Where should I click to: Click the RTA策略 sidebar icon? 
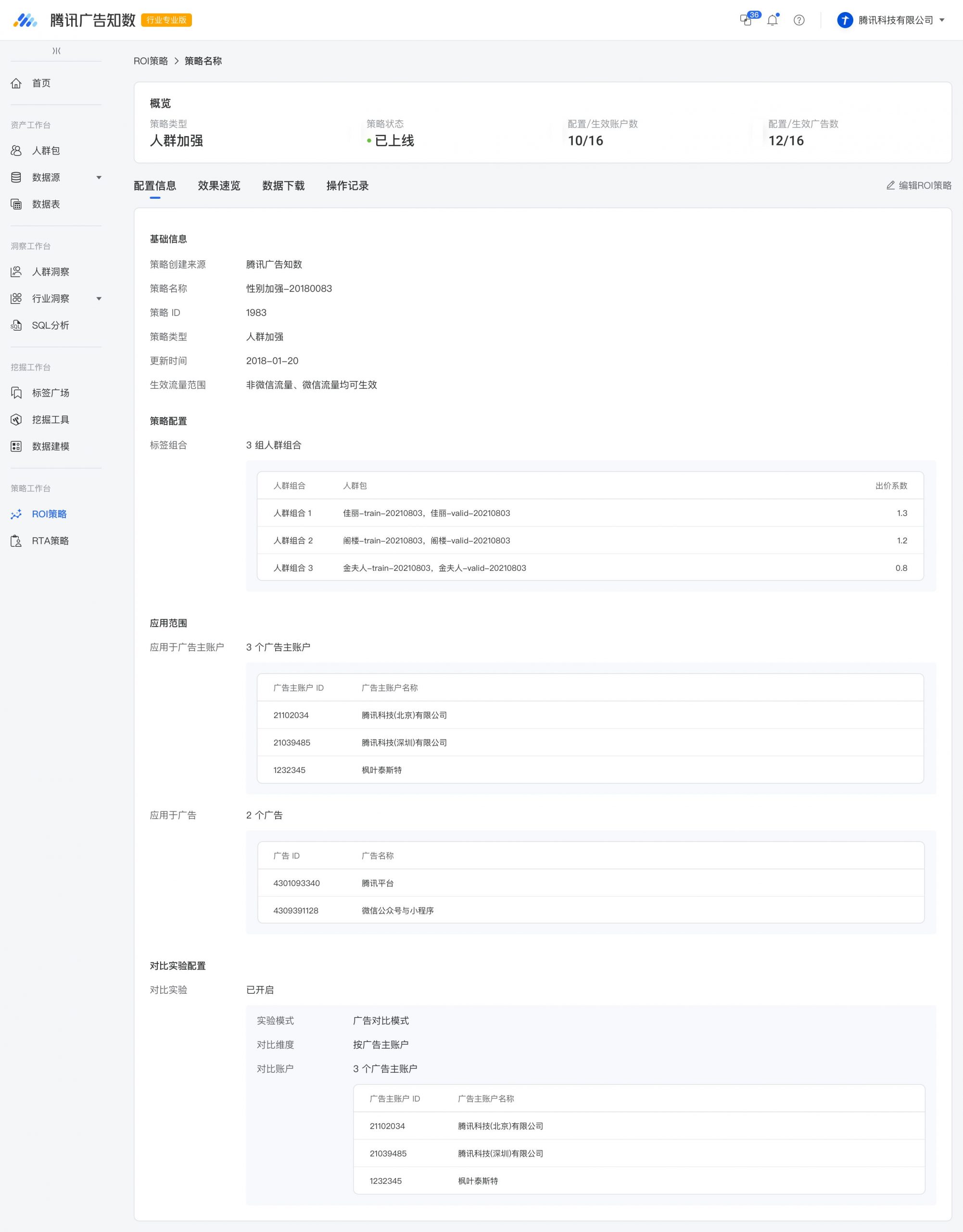tap(16, 541)
